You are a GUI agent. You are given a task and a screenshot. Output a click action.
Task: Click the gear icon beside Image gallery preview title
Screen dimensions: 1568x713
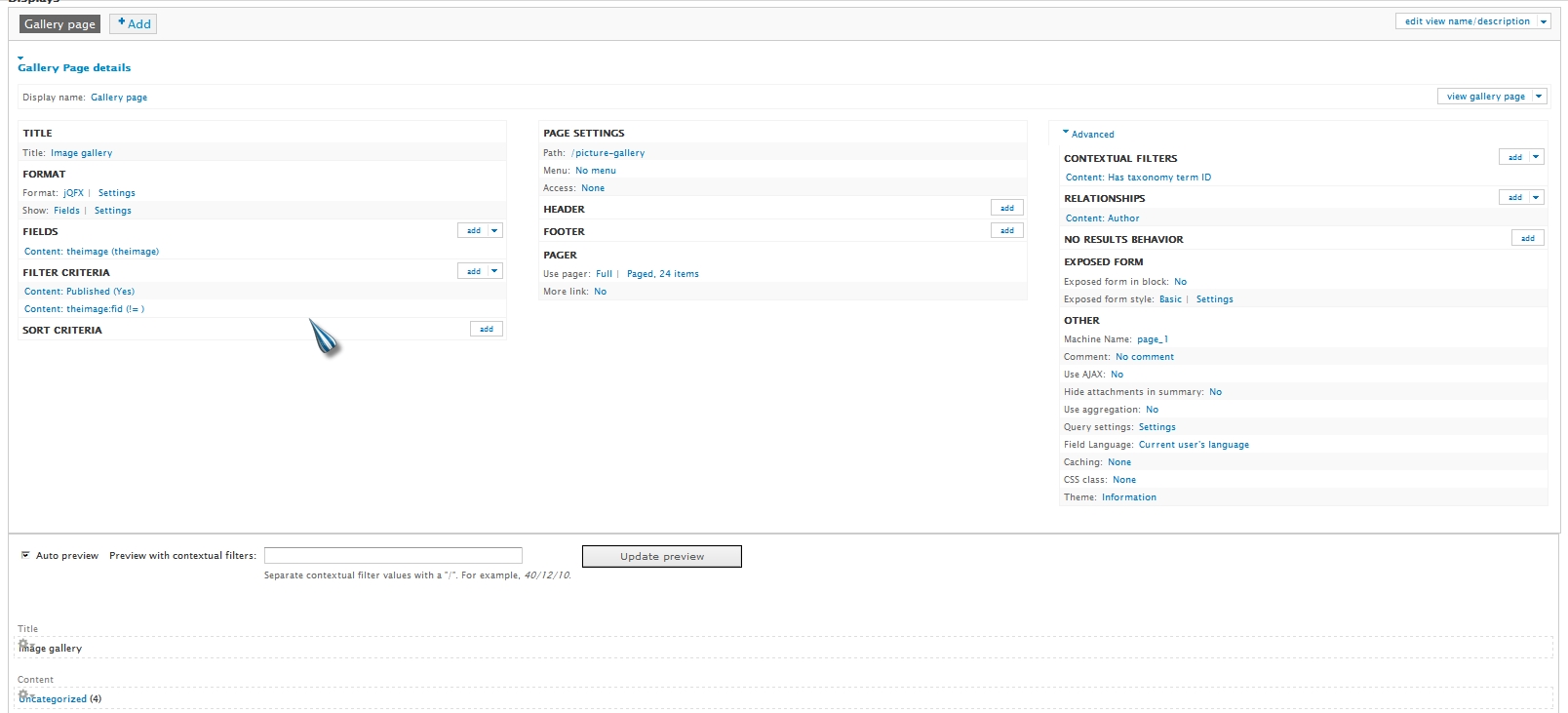tap(23, 643)
